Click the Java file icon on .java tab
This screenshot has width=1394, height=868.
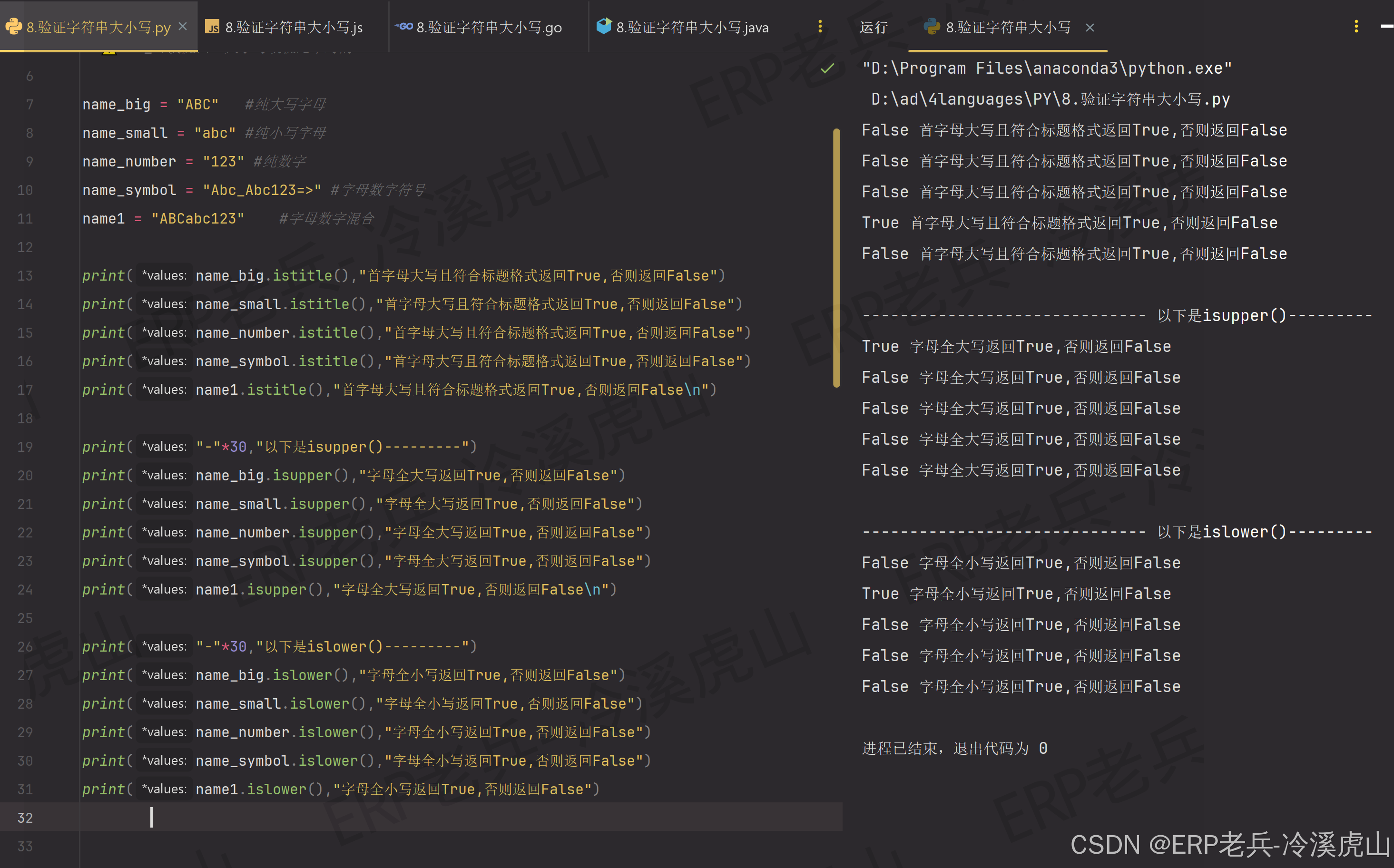[603, 26]
